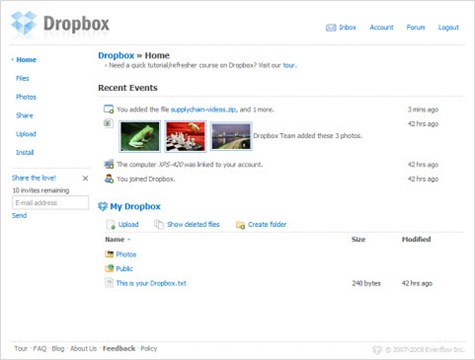Image resolution: width=475 pixels, height=360 pixels.
Task: Click the Size column header
Action: coord(358,239)
